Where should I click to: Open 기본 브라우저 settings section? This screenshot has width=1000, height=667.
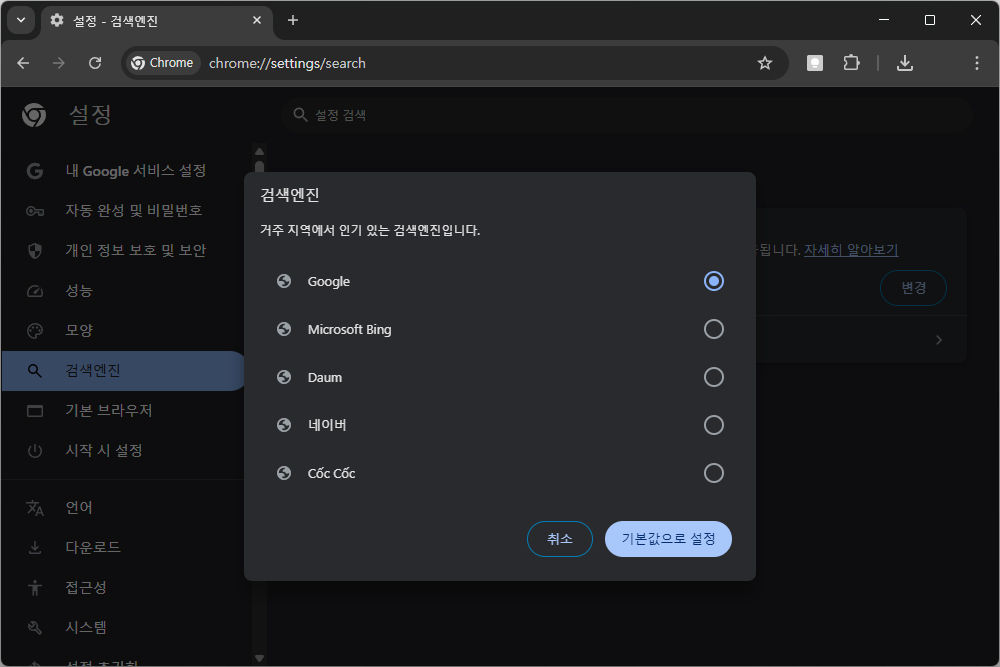123,411
